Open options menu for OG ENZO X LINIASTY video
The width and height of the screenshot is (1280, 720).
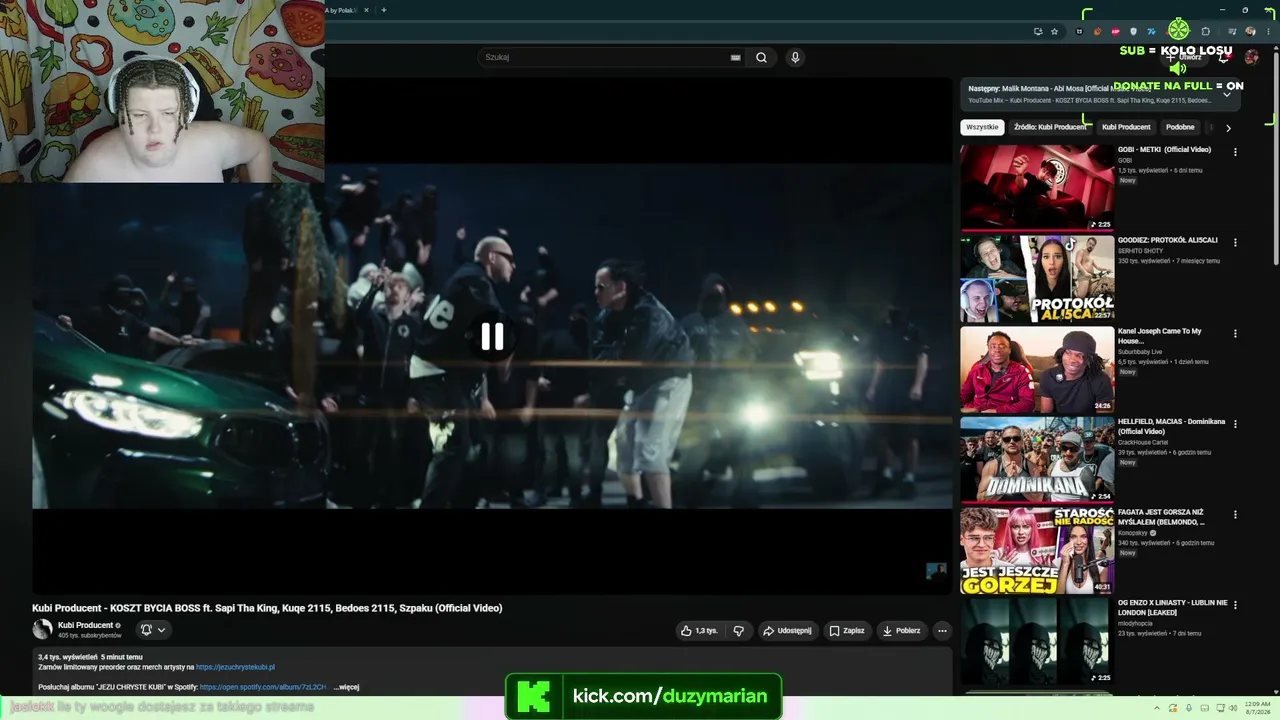1235,605
